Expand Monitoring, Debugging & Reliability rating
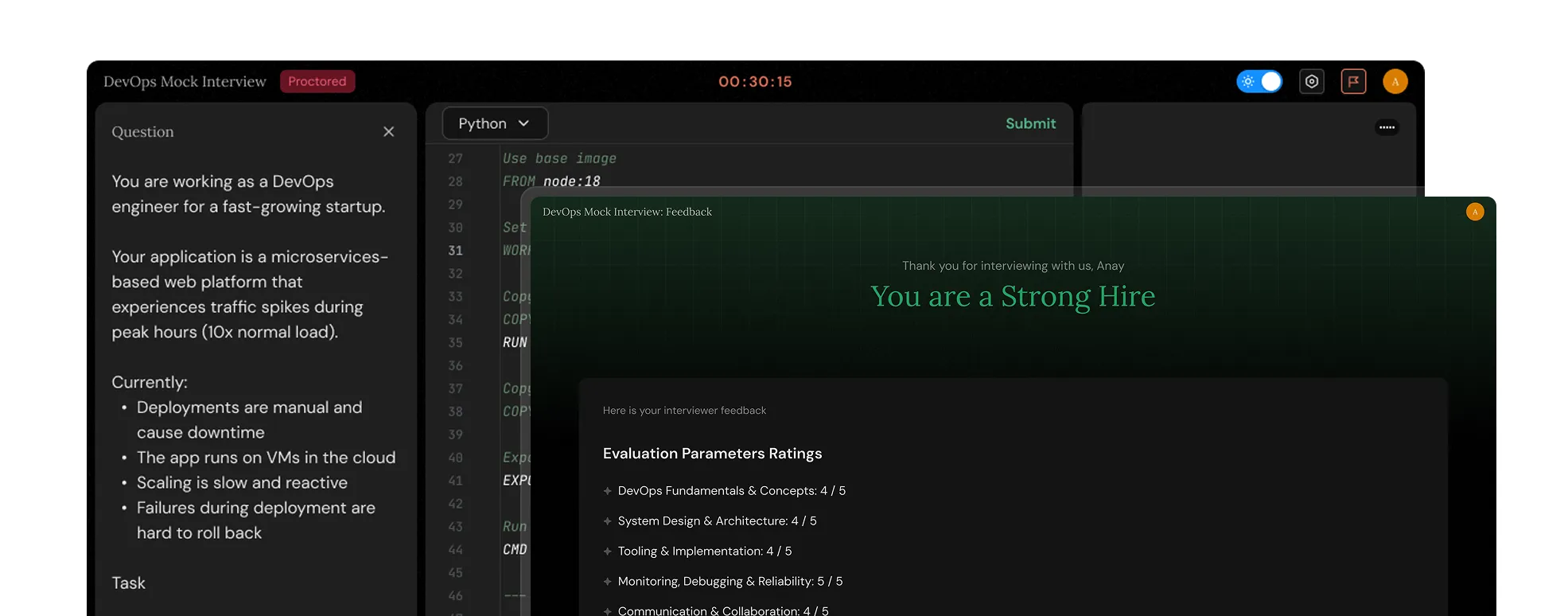This screenshot has width=1568, height=616. (x=608, y=582)
